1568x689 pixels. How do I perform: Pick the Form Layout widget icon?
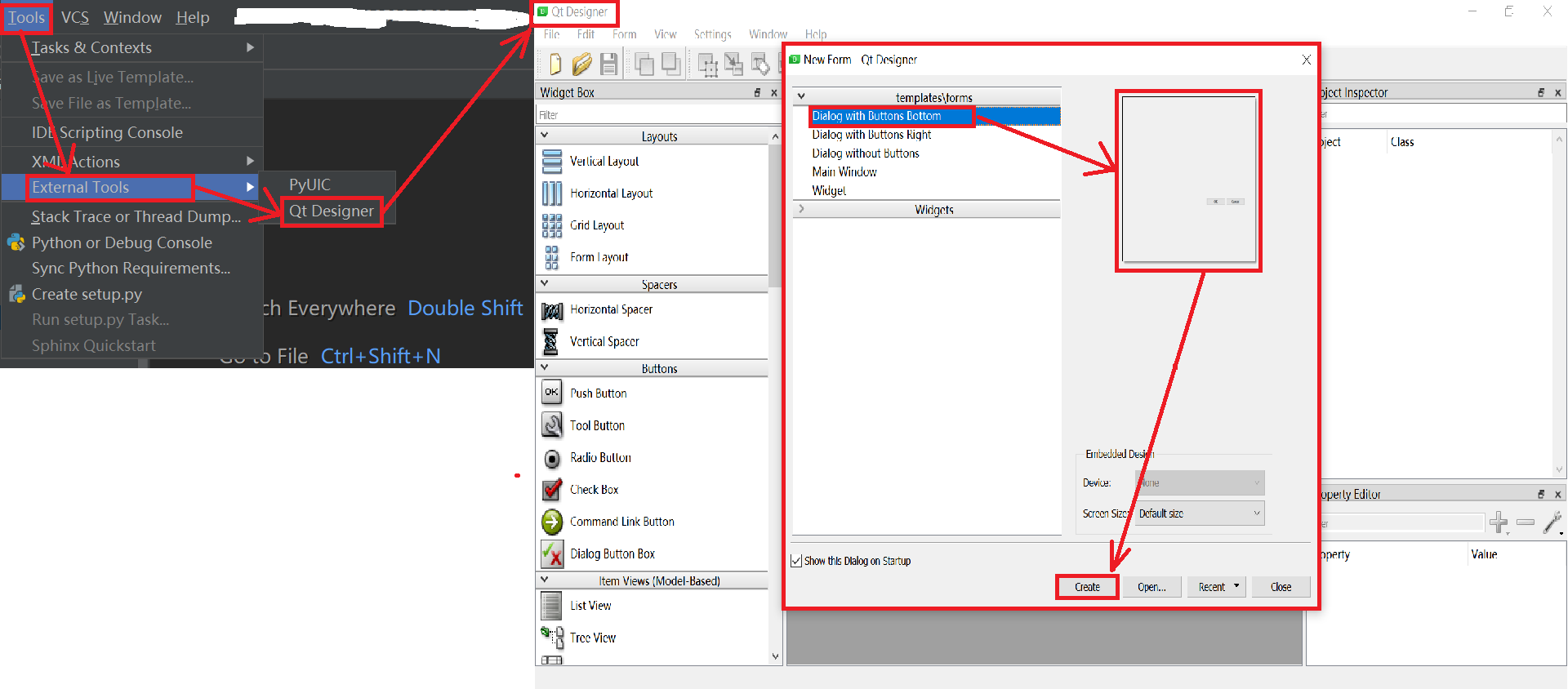(x=552, y=257)
